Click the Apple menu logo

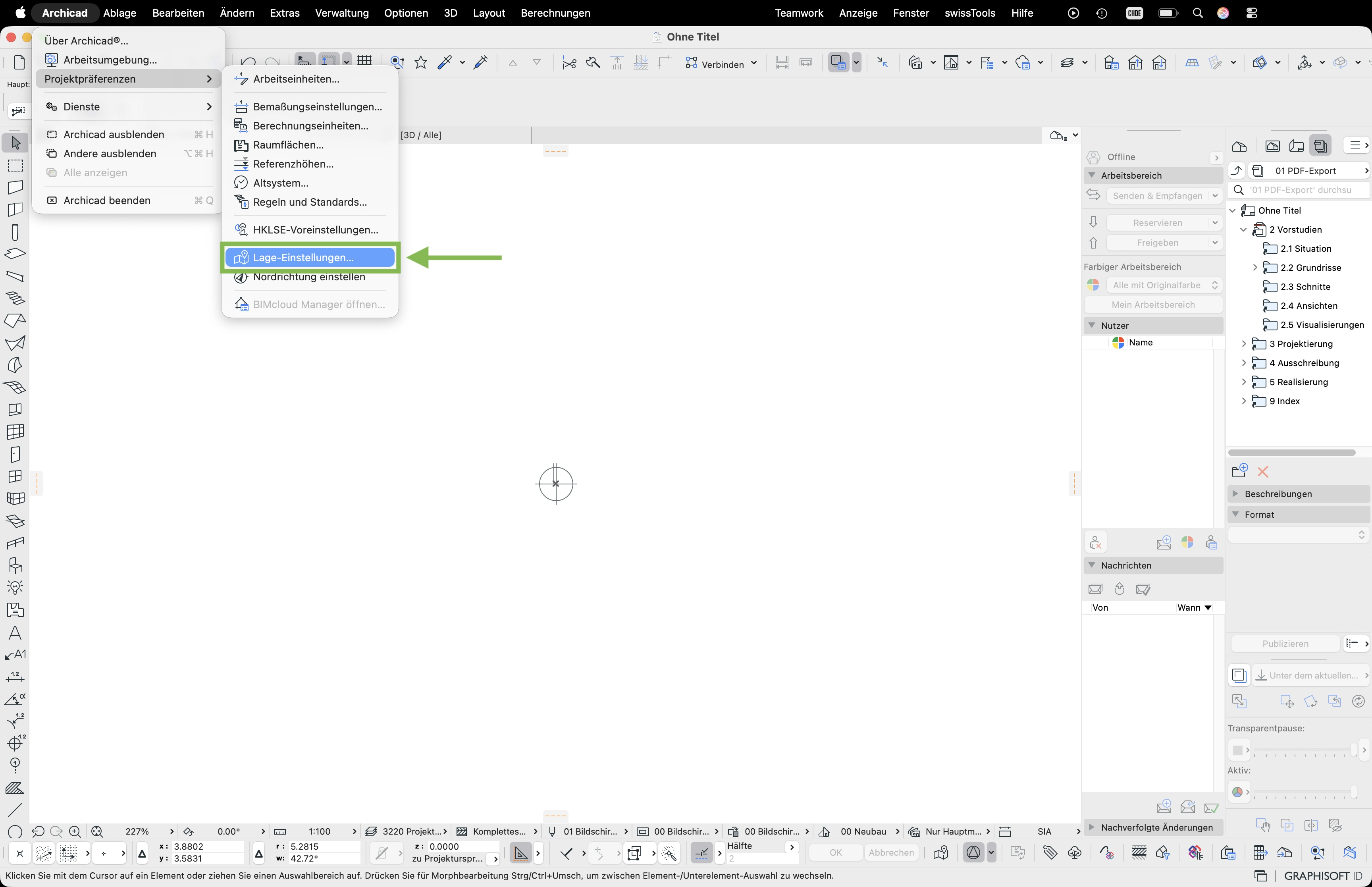(20, 13)
